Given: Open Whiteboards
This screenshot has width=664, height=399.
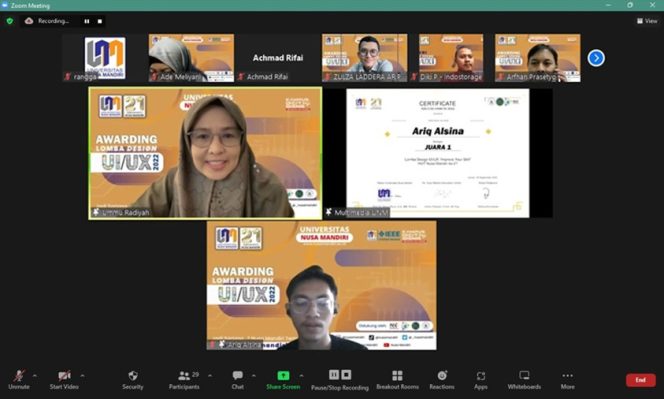Looking at the screenshot, I should coord(524,380).
